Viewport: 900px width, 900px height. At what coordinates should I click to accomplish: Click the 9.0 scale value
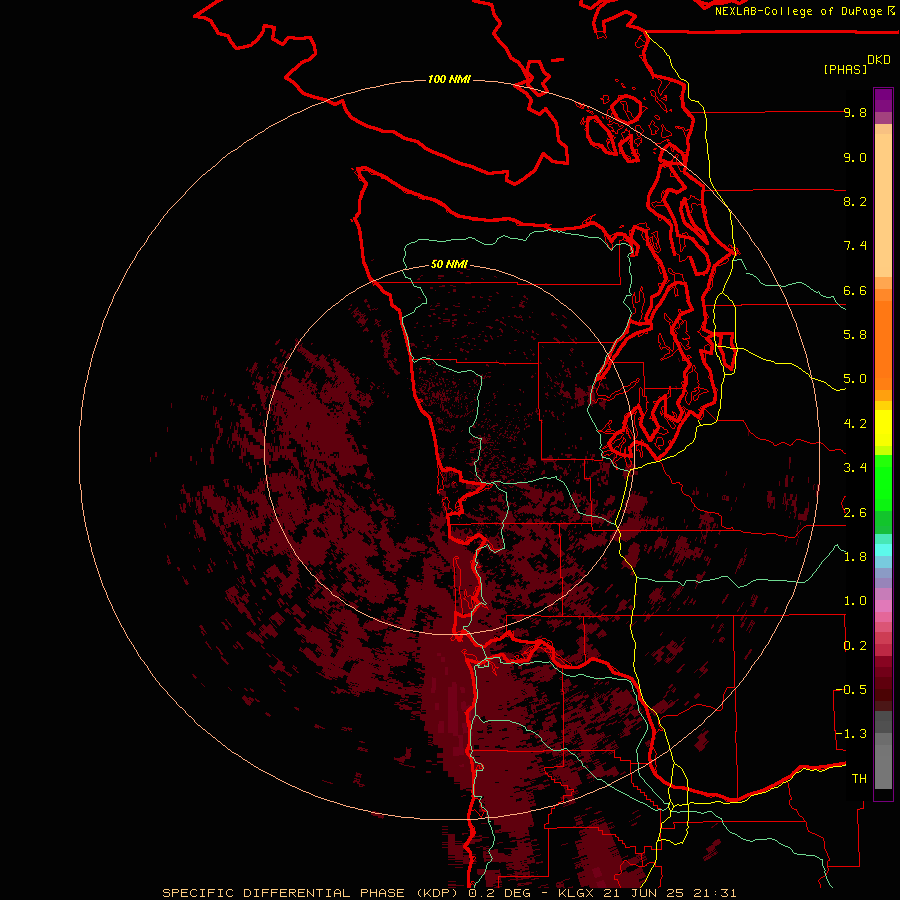pos(855,158)
